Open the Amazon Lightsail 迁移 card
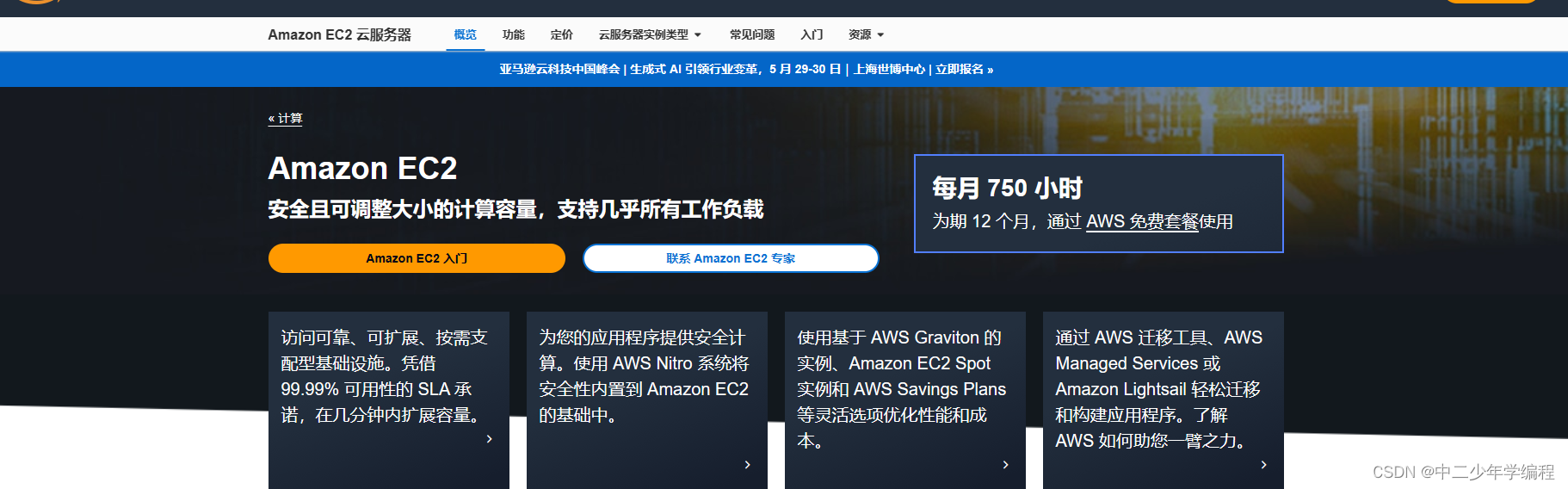The image size is (1568, 489). pyautogui.click(x=1164, y=400)
